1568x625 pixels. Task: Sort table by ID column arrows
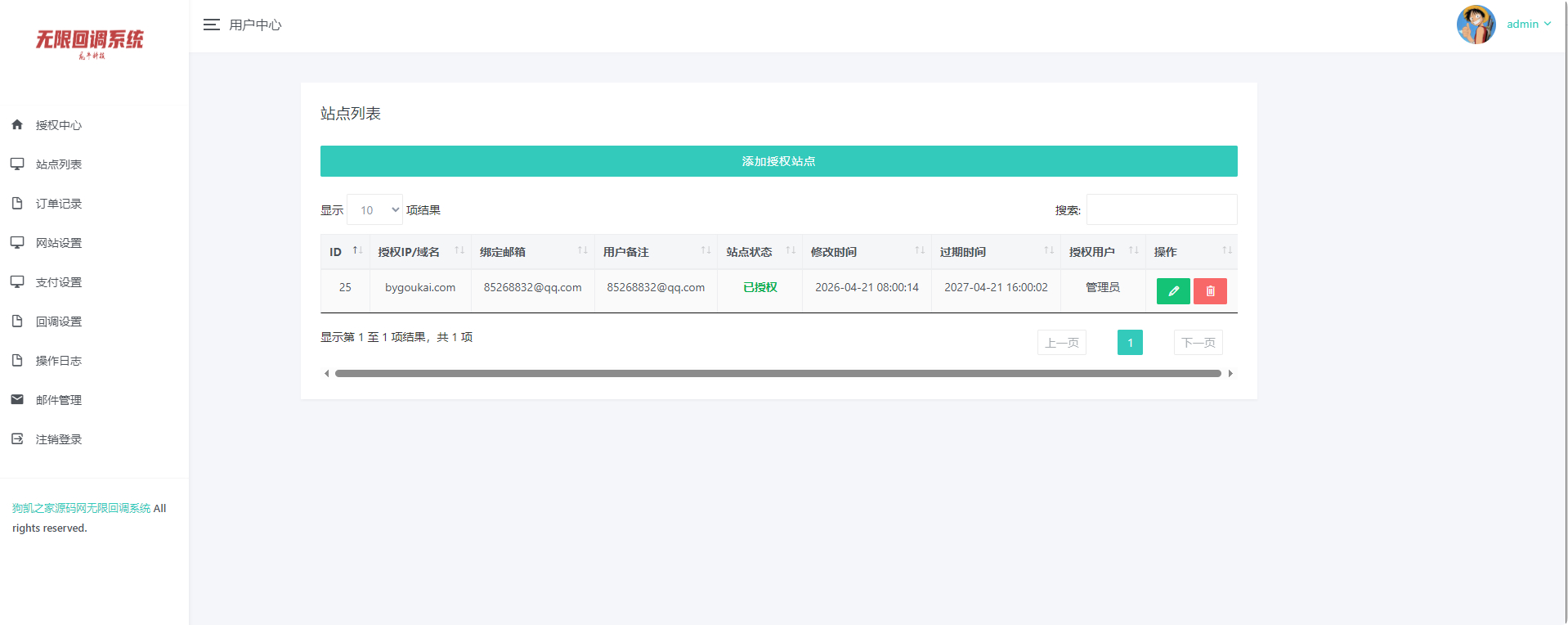tap(357, 250)
